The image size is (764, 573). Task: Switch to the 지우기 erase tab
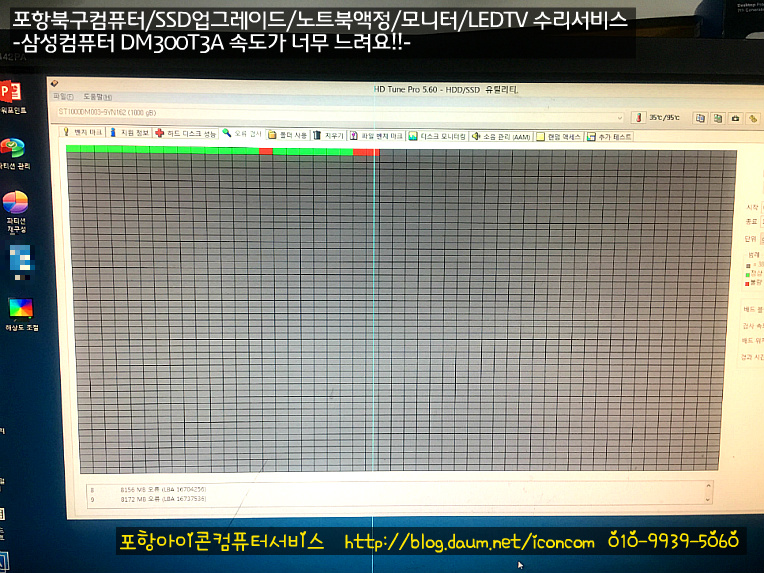click(x=328, y=135)
